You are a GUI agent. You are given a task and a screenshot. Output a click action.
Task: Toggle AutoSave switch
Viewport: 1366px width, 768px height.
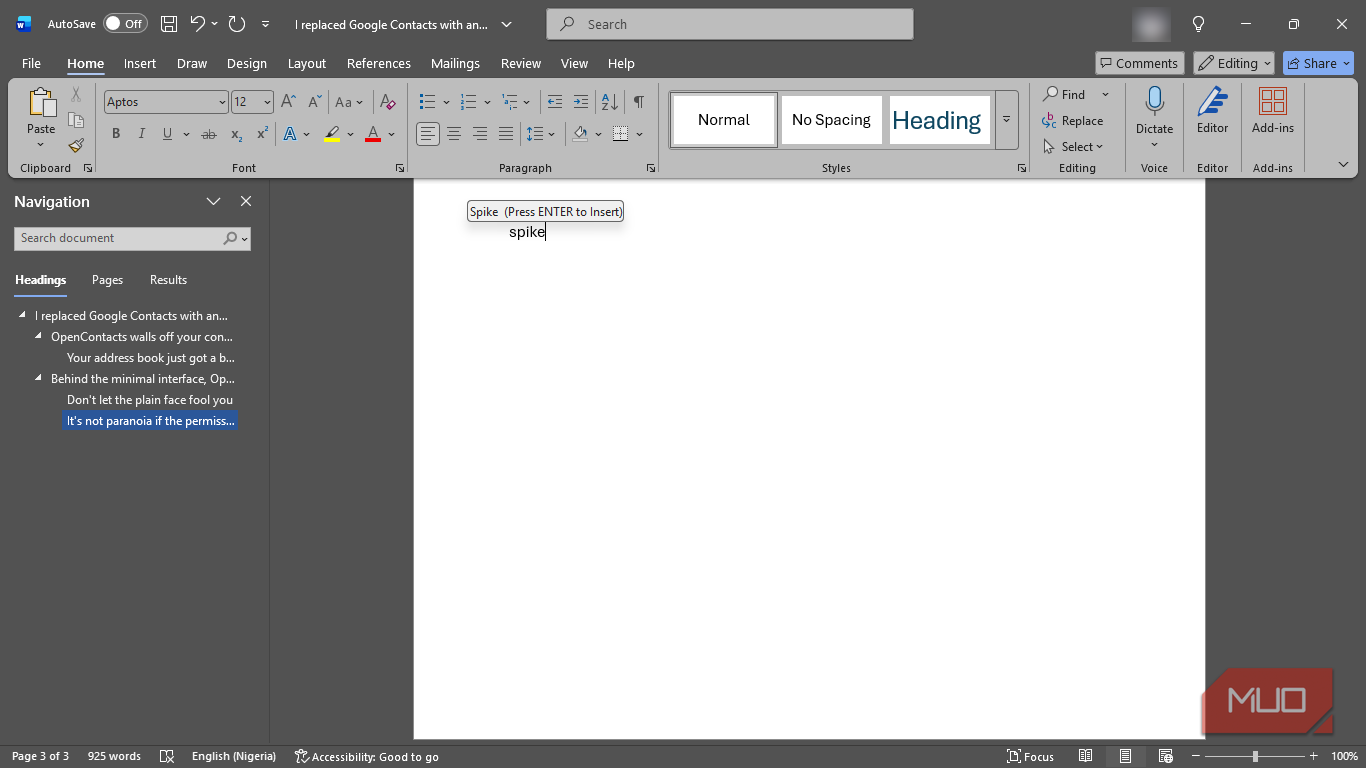pos(125,24)
